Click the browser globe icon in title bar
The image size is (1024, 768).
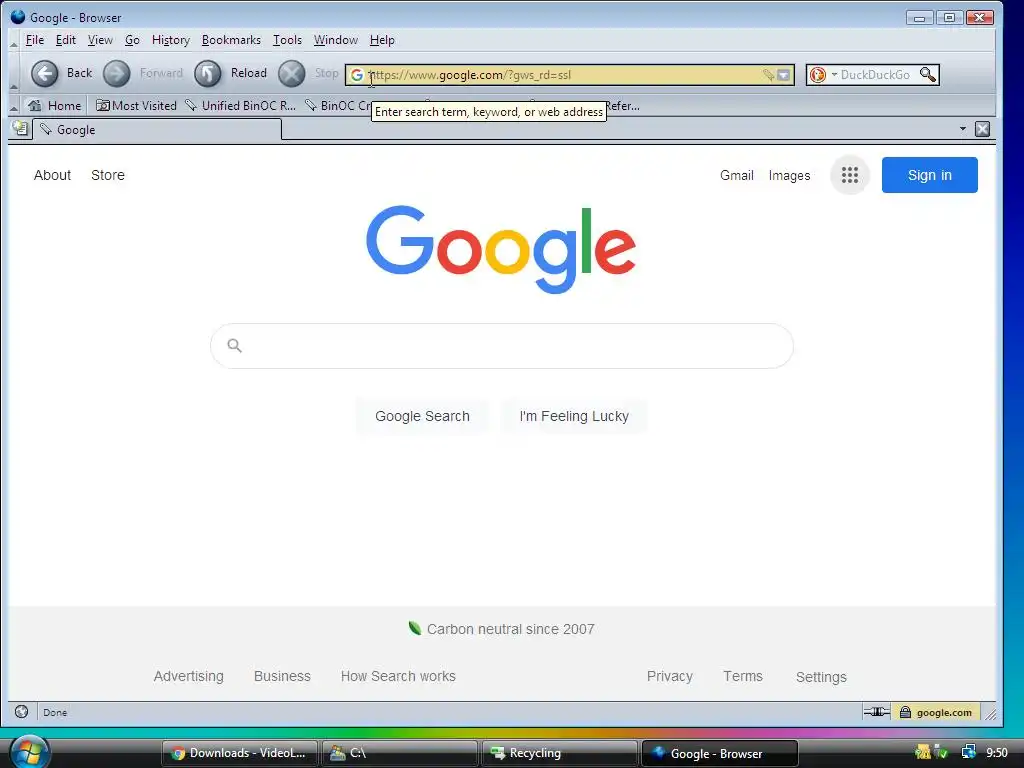(x=18, y=17)
